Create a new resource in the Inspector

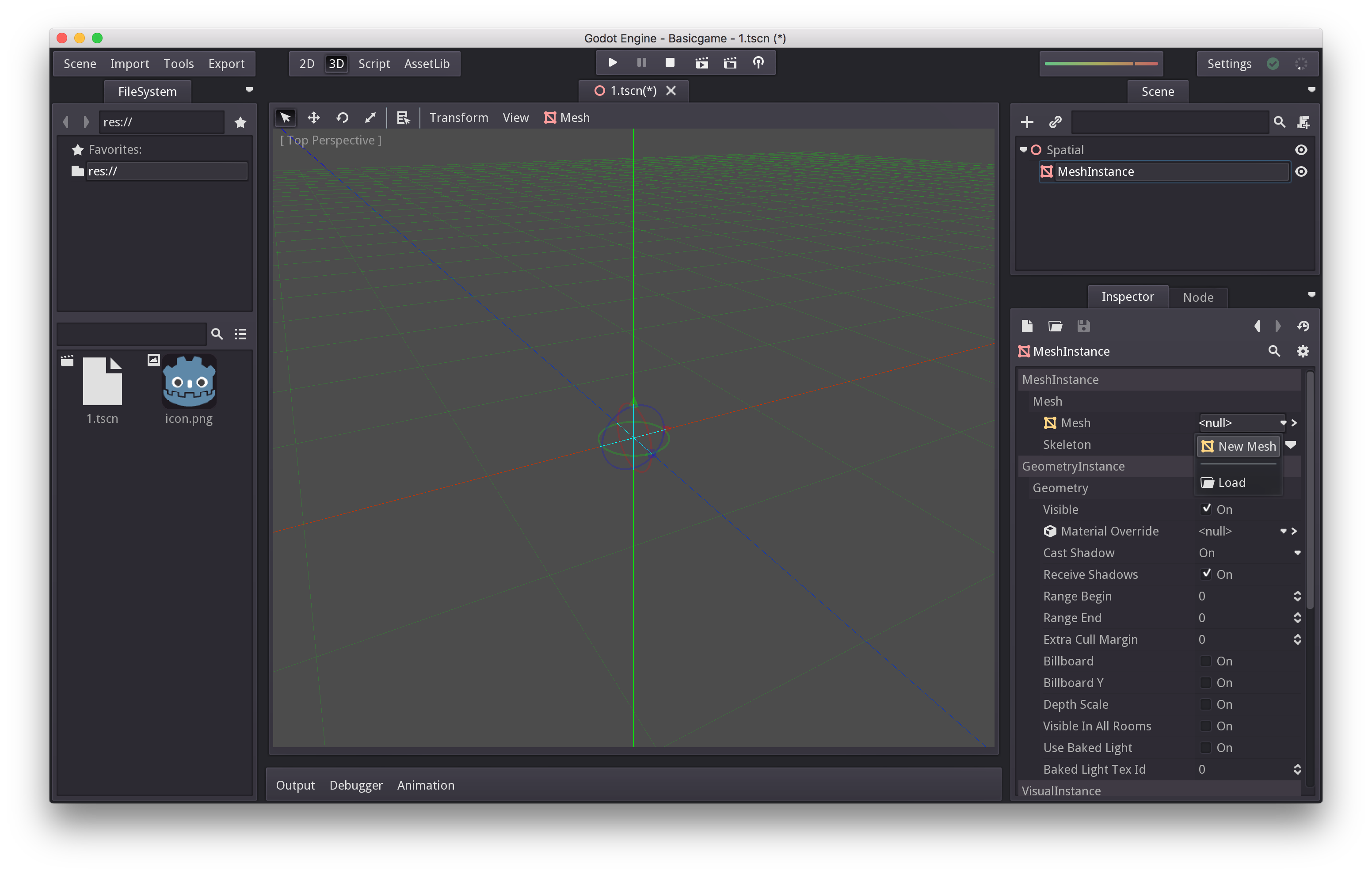coord(1027,326)
